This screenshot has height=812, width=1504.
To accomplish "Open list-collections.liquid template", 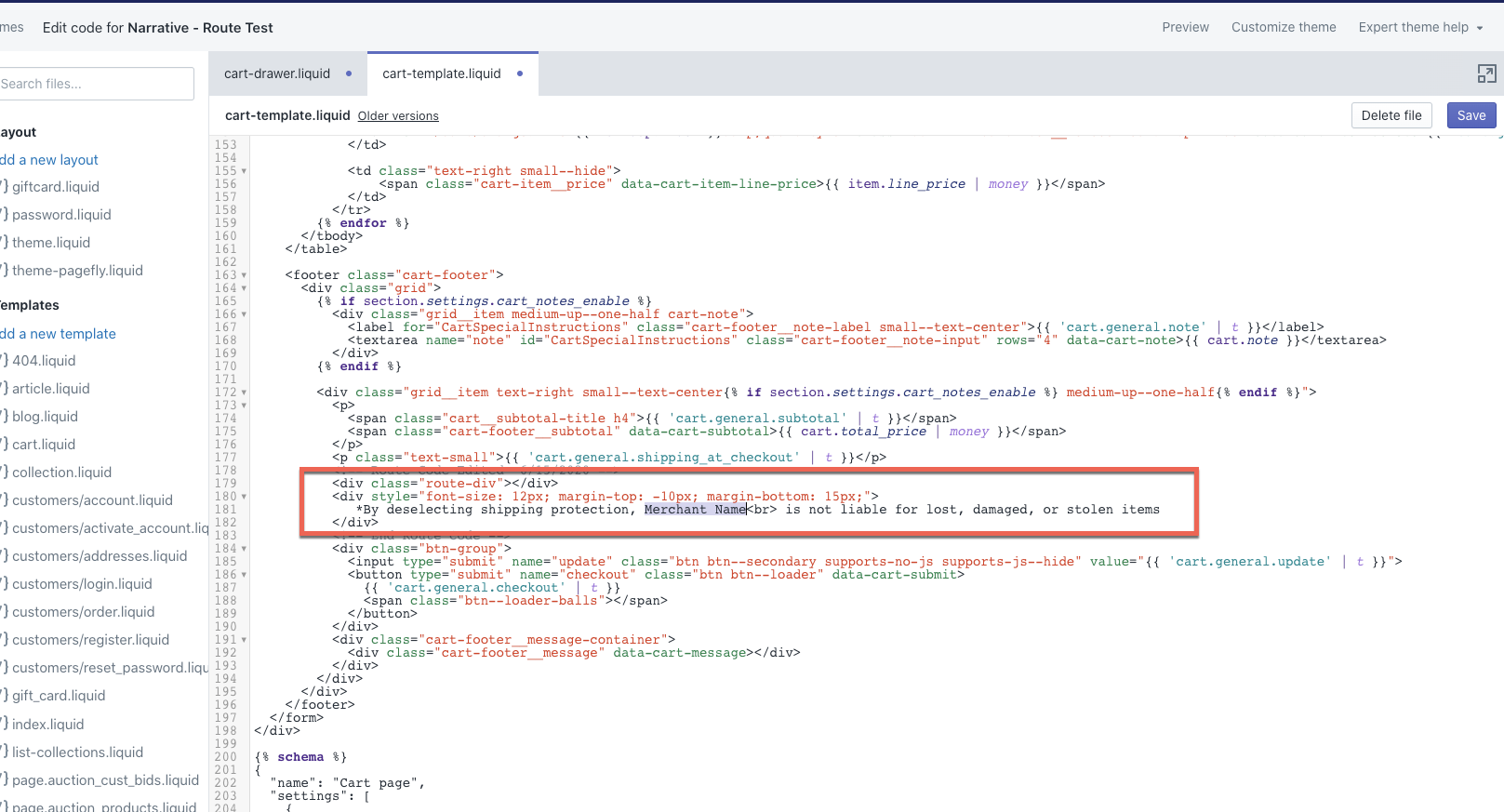I will 77,752.
